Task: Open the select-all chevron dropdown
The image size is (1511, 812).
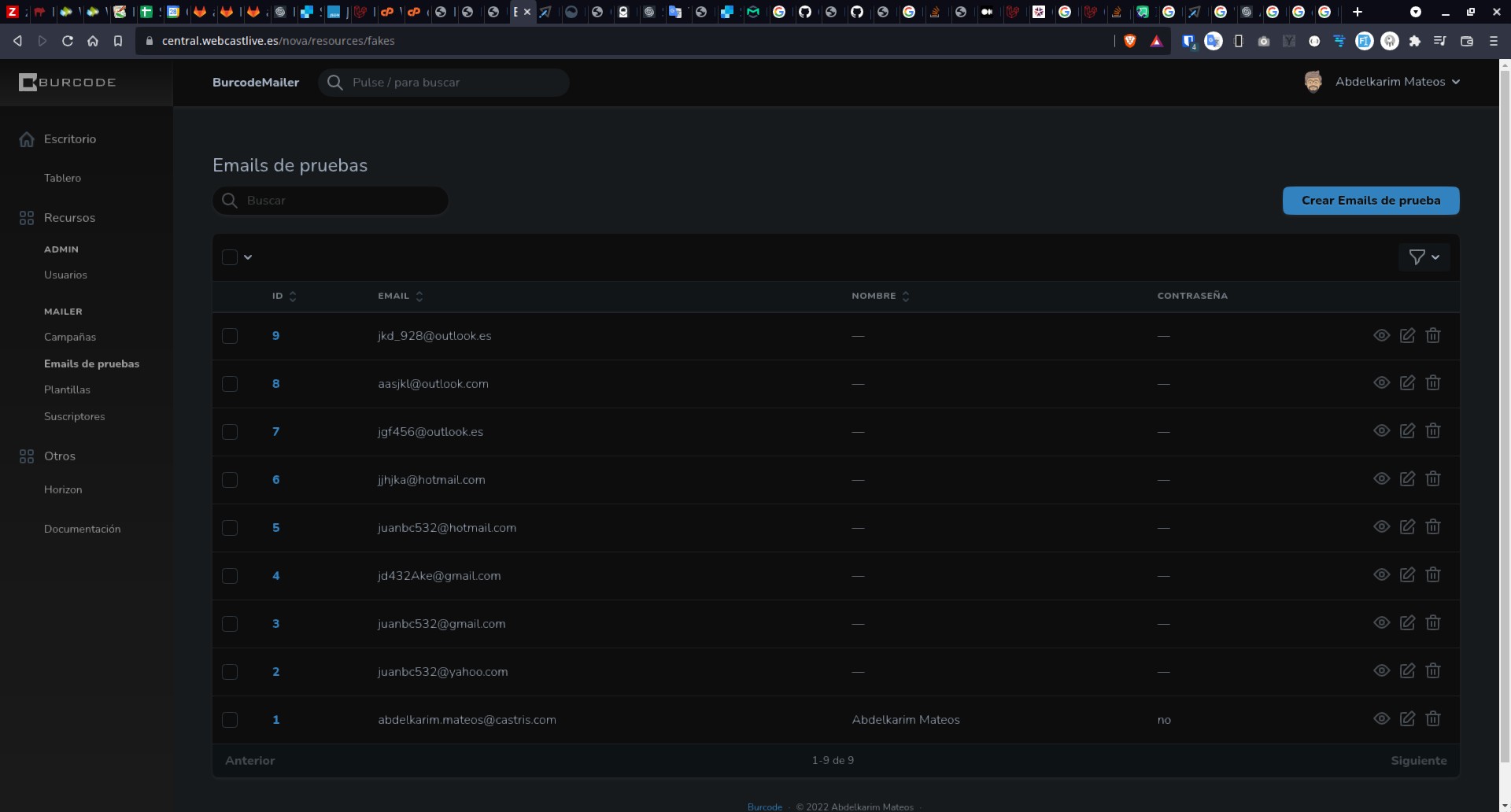Action: pyautogui.click(x=248, y=257)
